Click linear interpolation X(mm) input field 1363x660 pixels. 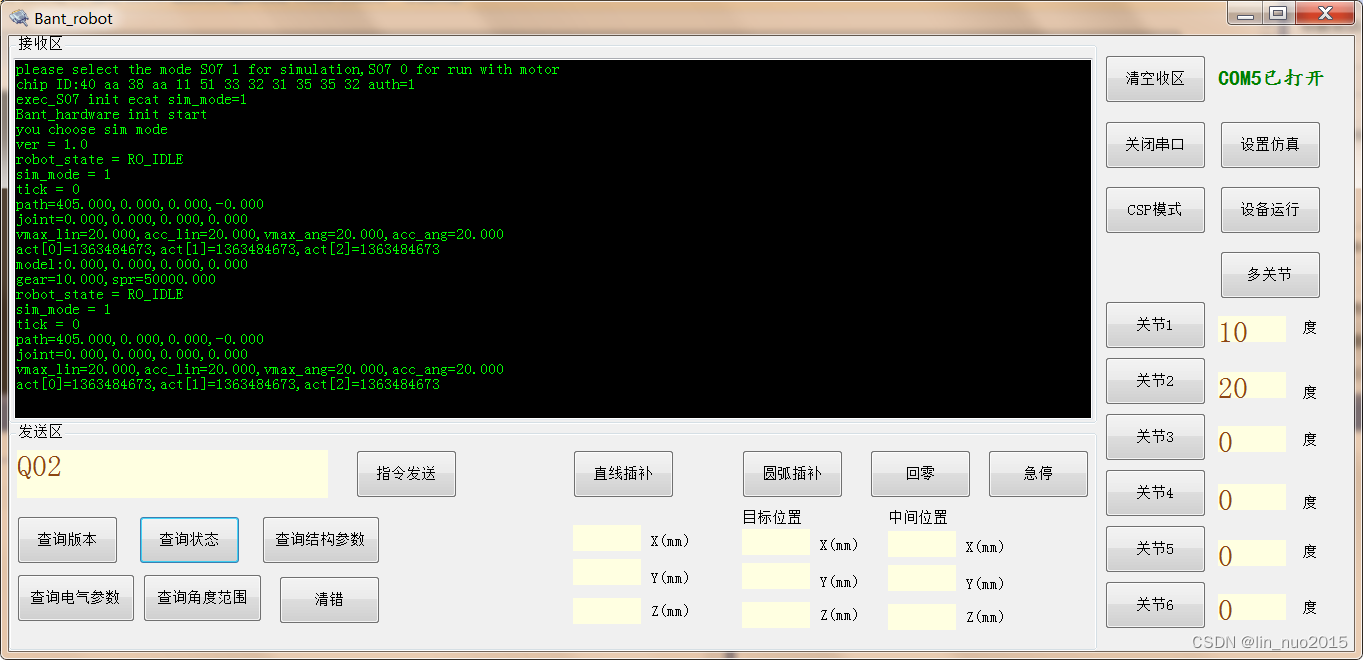607,538
